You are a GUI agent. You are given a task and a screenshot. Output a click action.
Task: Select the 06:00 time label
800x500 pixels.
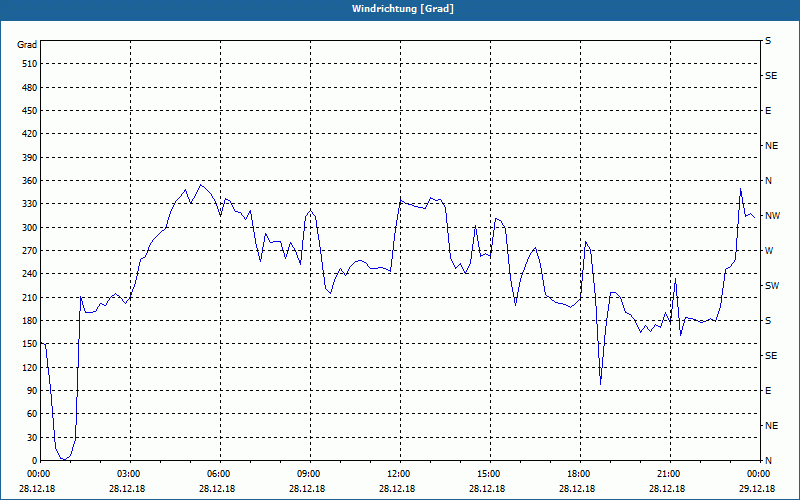[x=220, y=474]
